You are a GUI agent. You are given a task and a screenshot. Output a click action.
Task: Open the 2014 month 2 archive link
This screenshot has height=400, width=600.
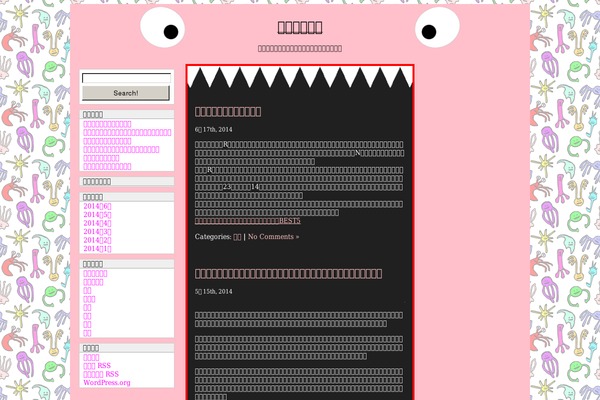[x=97, y=240]
